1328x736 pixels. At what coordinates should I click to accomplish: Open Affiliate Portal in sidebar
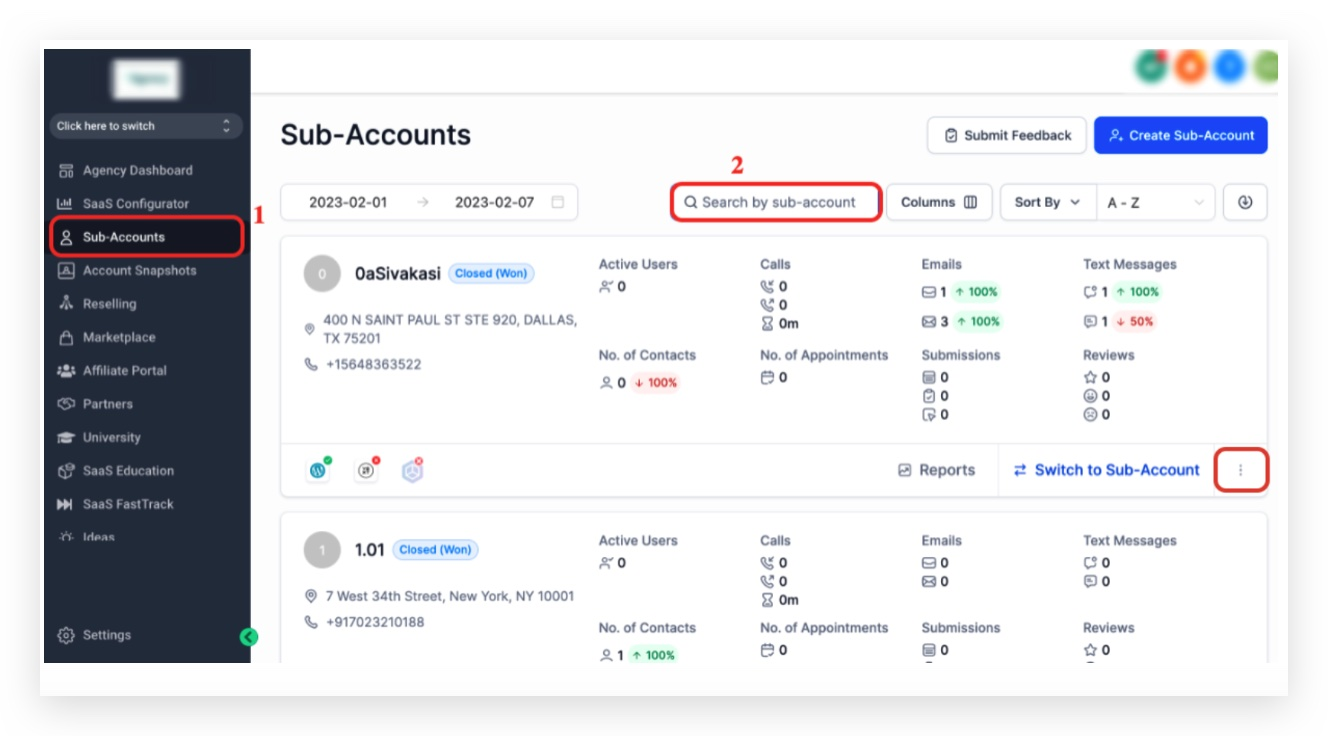[x=124, y=370]
